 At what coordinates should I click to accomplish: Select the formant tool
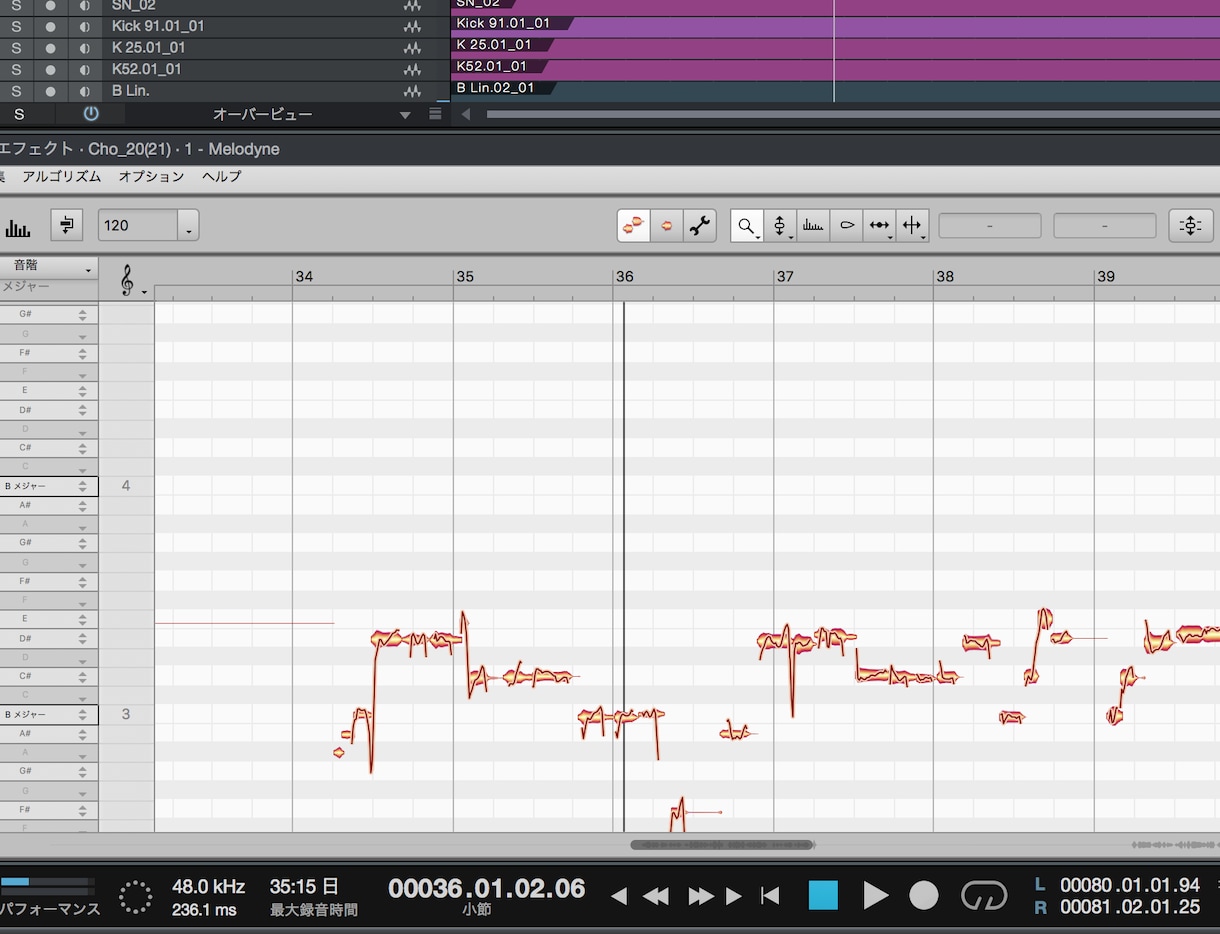(x=813, y=226)
